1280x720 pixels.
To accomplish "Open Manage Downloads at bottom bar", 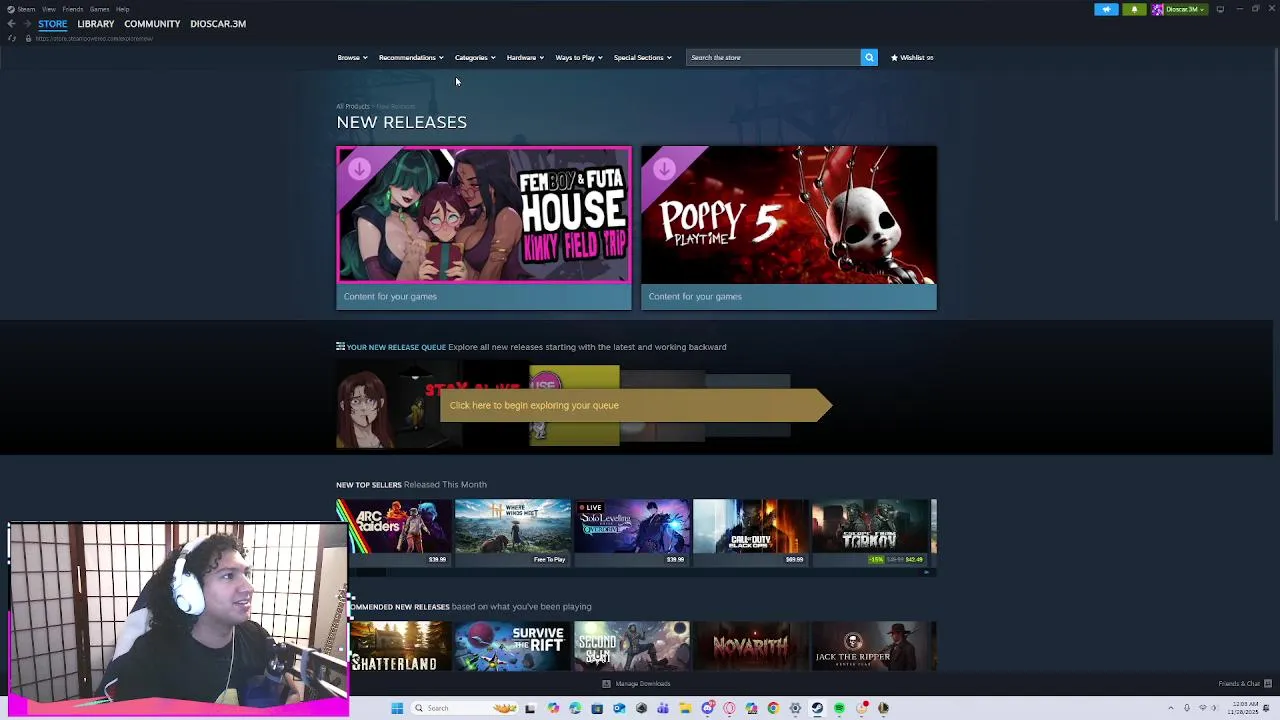I will [636, 684].
